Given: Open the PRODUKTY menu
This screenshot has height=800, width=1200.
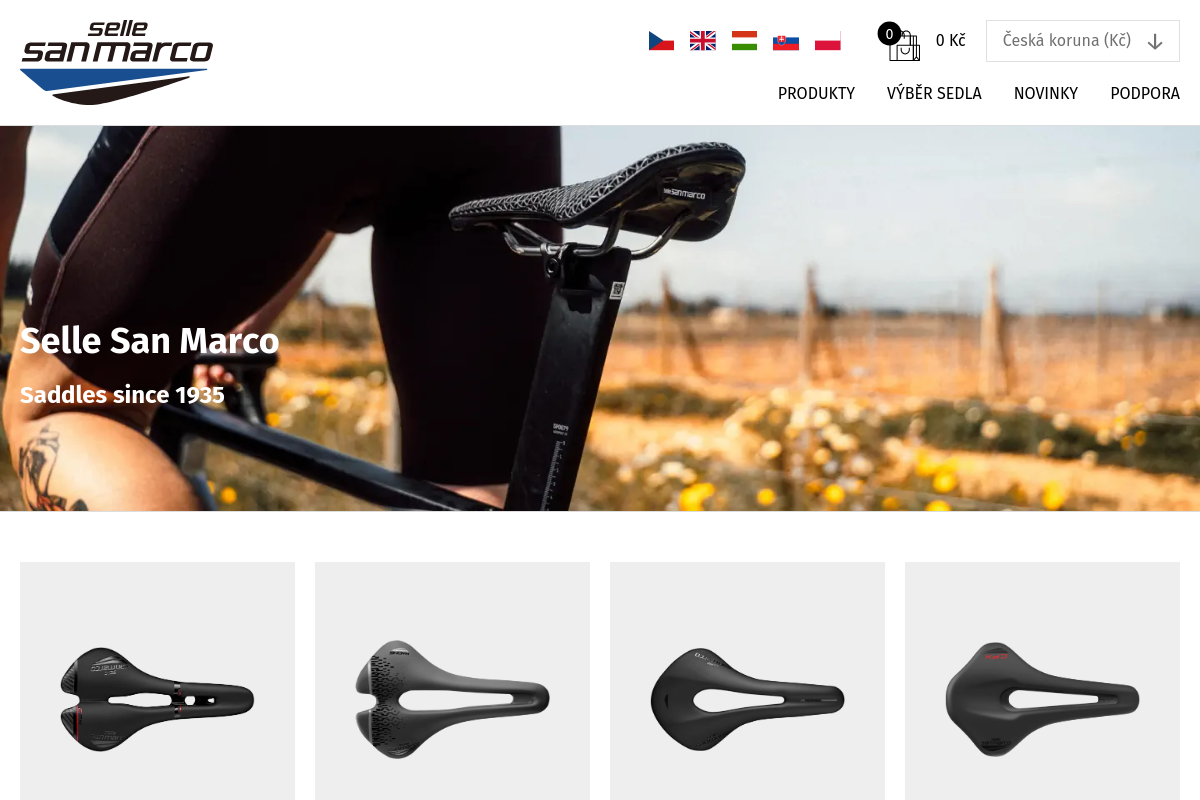Looking at the screenshot, I should (x=816, y=93).
